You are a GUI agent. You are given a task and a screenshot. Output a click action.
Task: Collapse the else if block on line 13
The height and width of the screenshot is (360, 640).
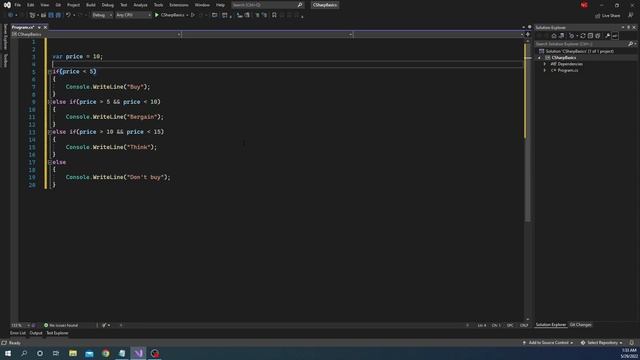(50, 132)
